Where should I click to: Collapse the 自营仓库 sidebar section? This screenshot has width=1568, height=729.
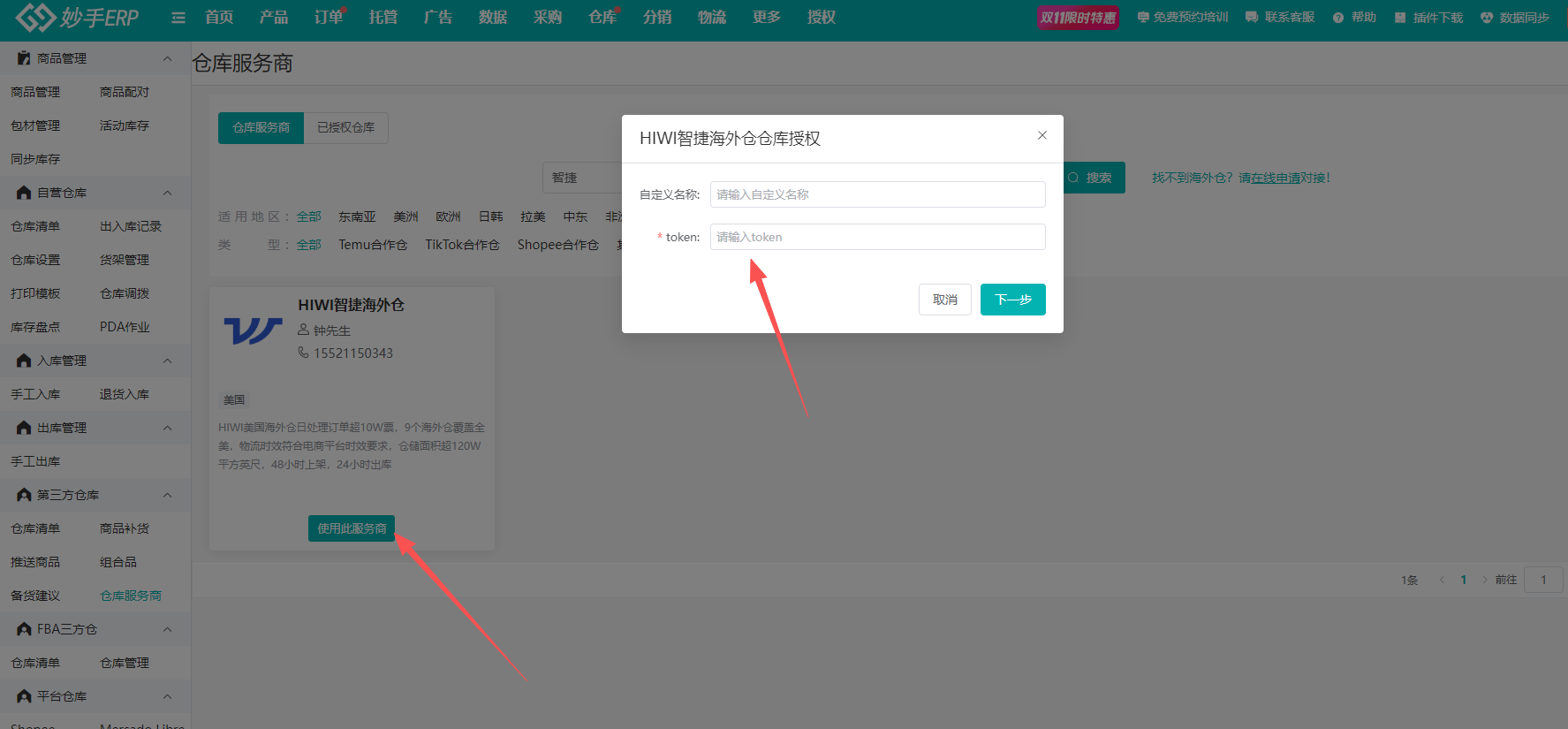click(167, 193)
